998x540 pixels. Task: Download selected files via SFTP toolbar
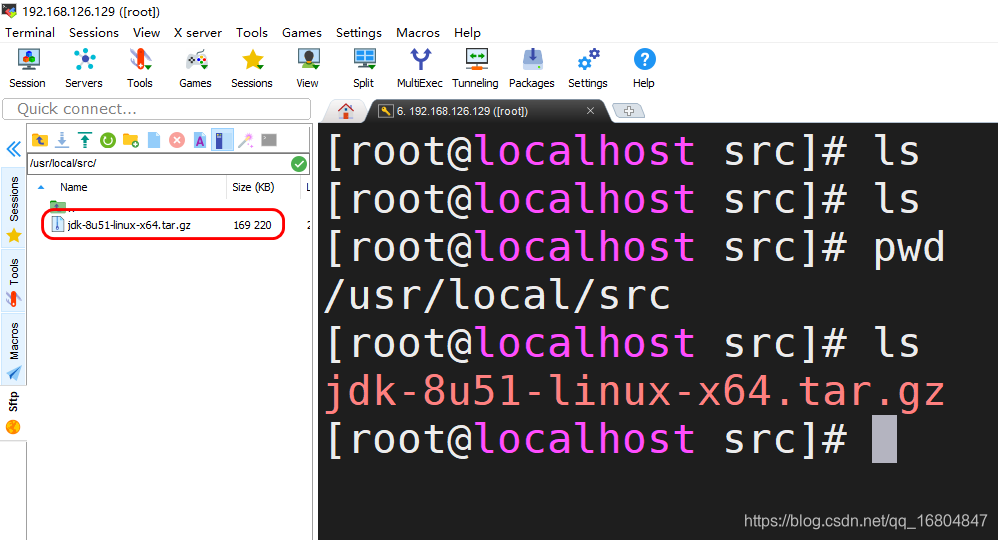[62, 140]
